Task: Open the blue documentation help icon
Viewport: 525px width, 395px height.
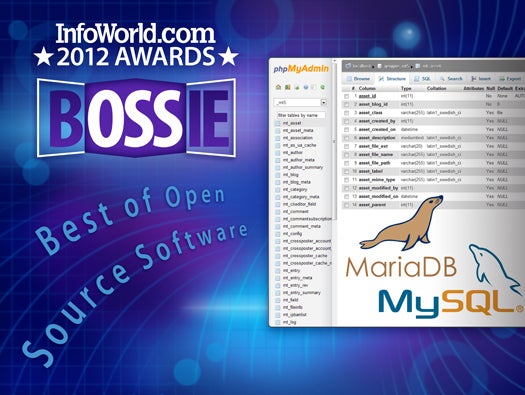Action: (305, 87)
